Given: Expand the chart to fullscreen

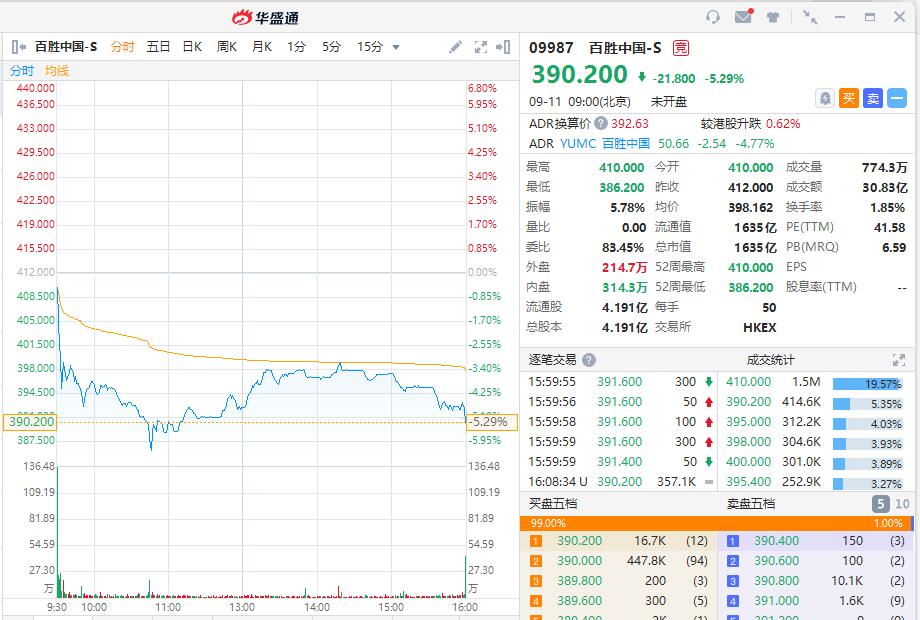Looking at the screenshot, I should click(x=481, y=47).
